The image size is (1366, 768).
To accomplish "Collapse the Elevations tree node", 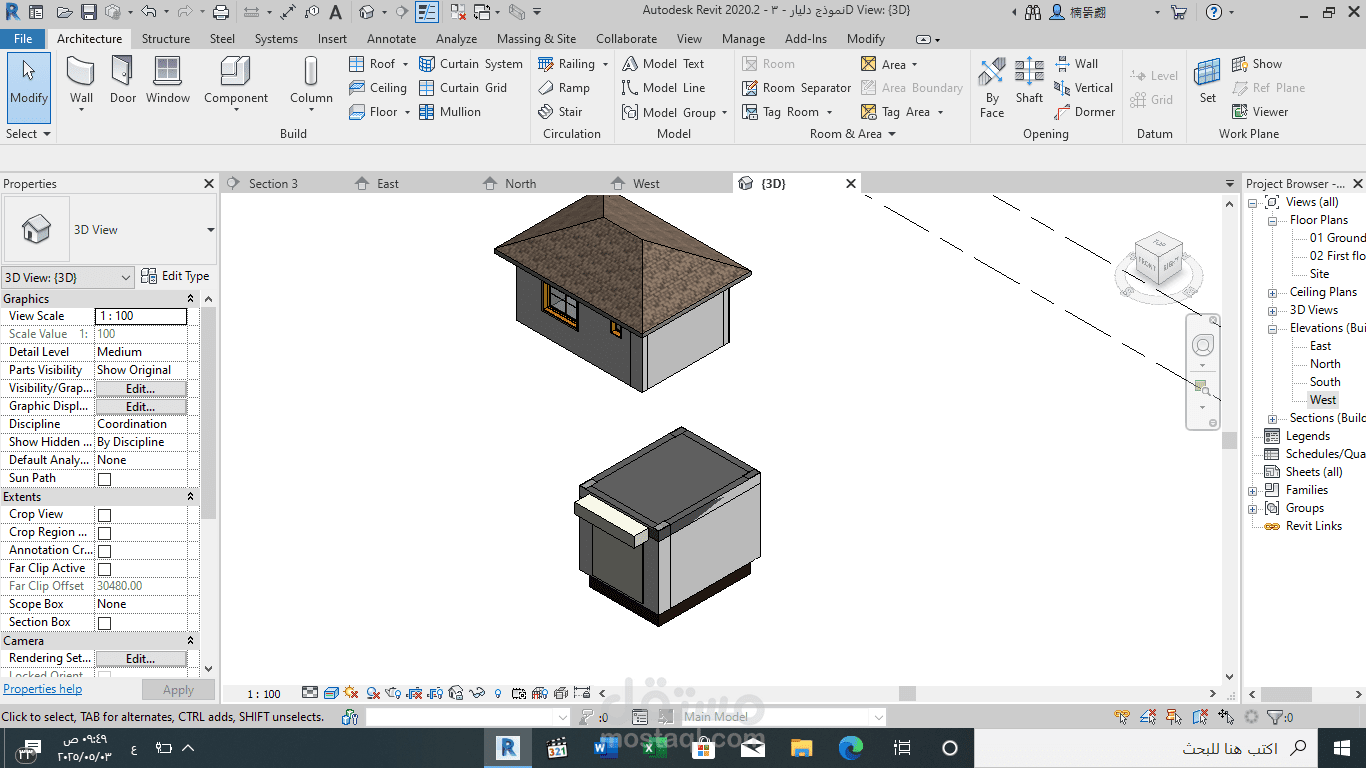I will click(1272, 329).
